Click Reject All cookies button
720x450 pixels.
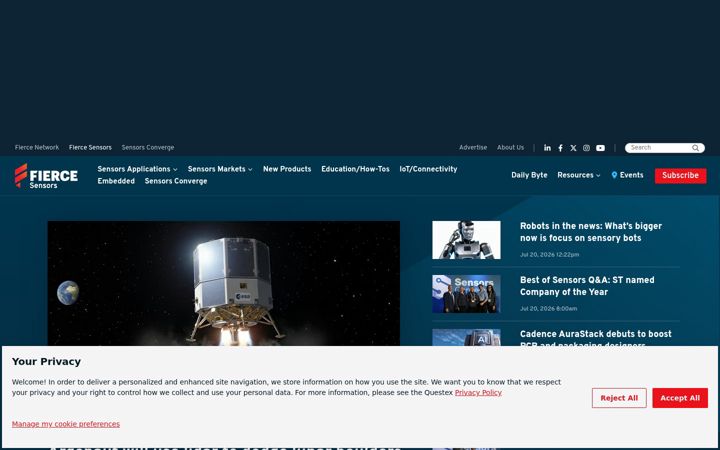coord(619,398)
